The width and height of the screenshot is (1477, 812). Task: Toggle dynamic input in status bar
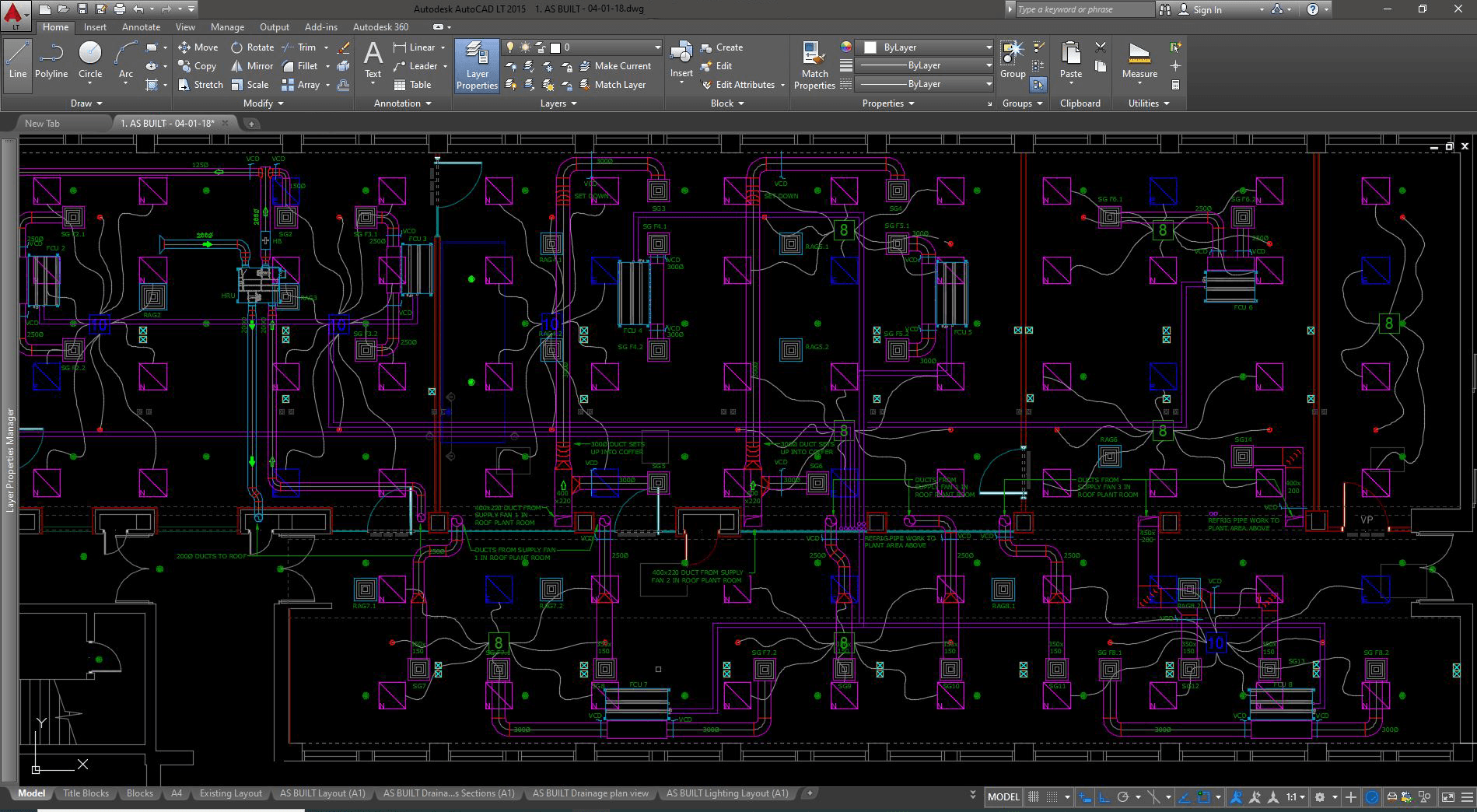coord(1084,796)
